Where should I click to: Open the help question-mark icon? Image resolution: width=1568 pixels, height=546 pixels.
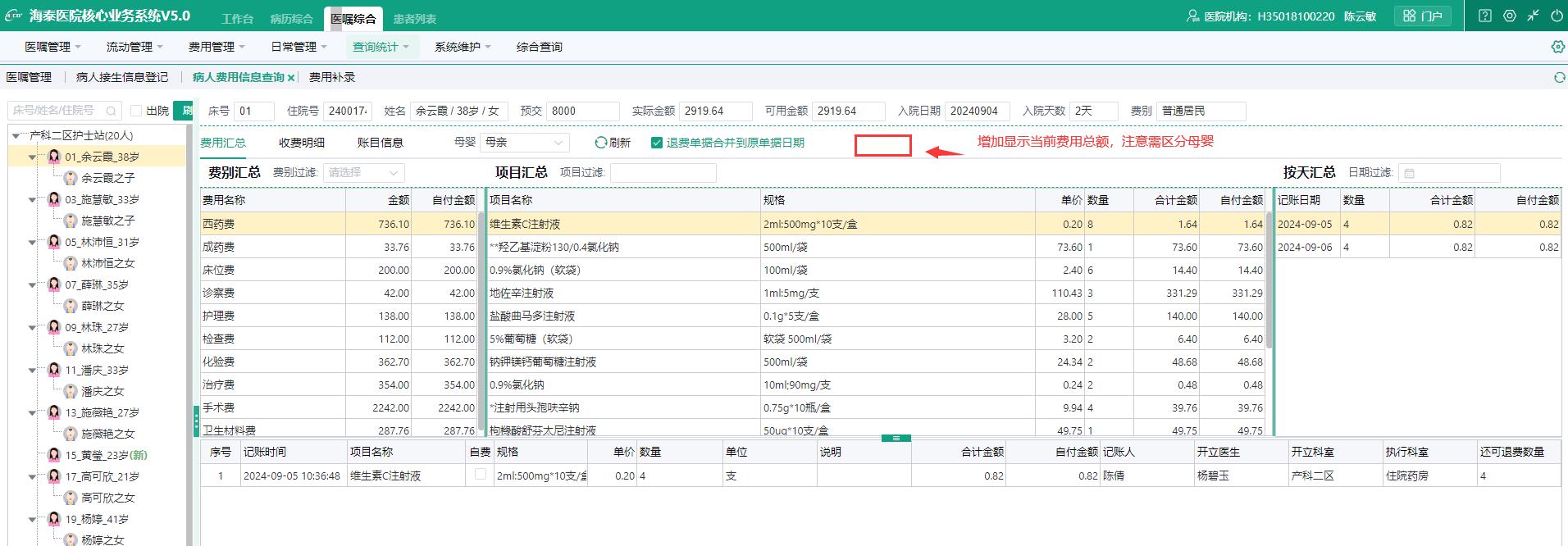pos(1485,16)
